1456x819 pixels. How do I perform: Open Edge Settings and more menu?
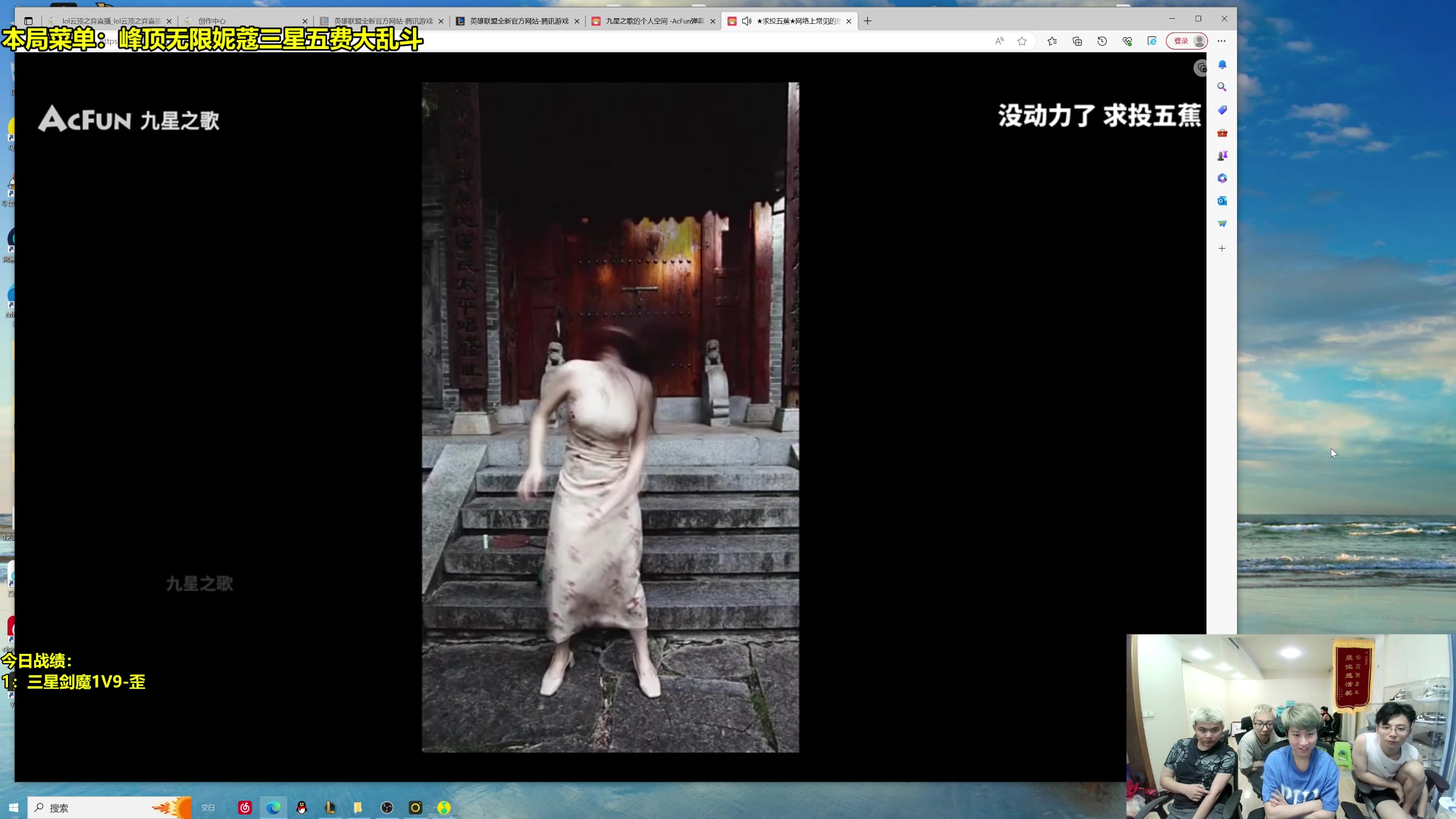pyautogui.click(x=1221, y=41)
